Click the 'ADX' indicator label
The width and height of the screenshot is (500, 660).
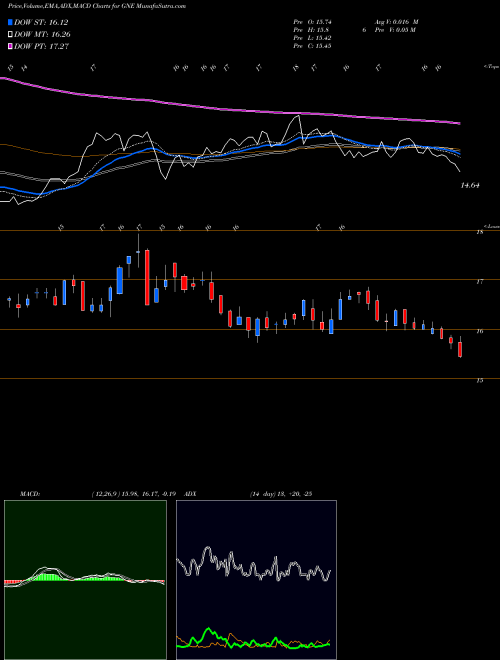(x=191, y=494)
